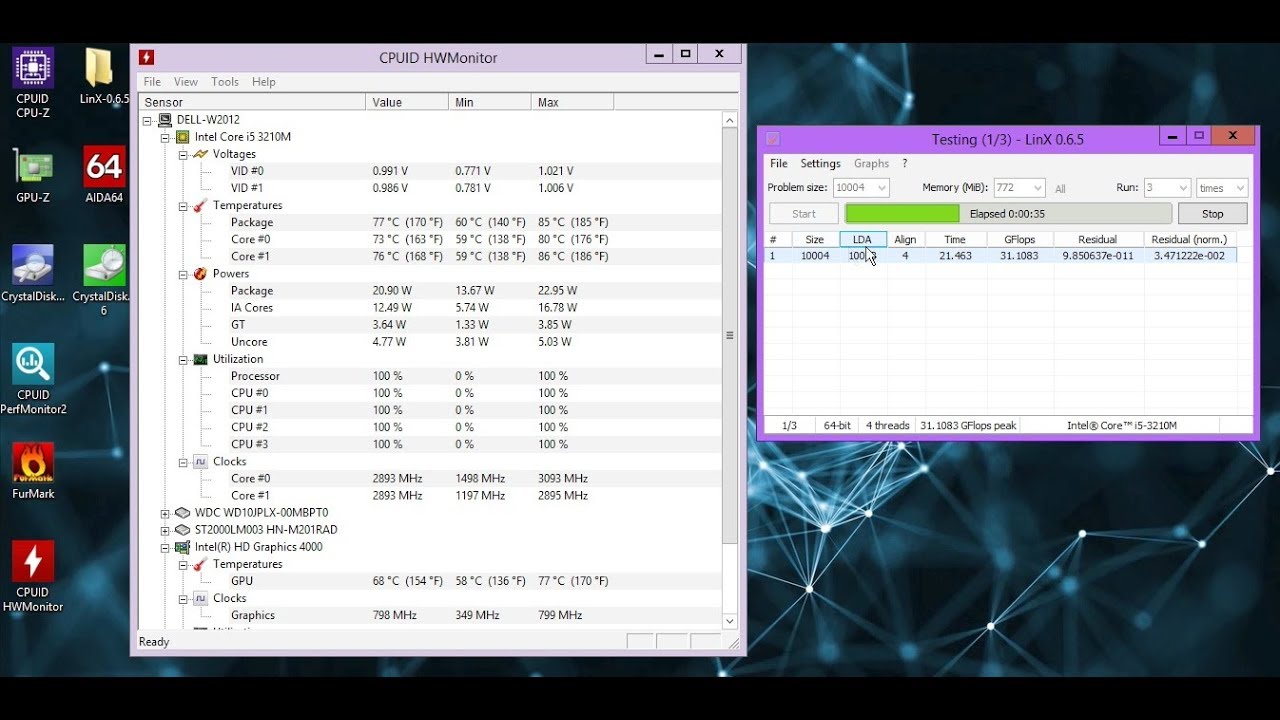Launch AIDA64 from the desktop
1280x720 pixels.
104,175
